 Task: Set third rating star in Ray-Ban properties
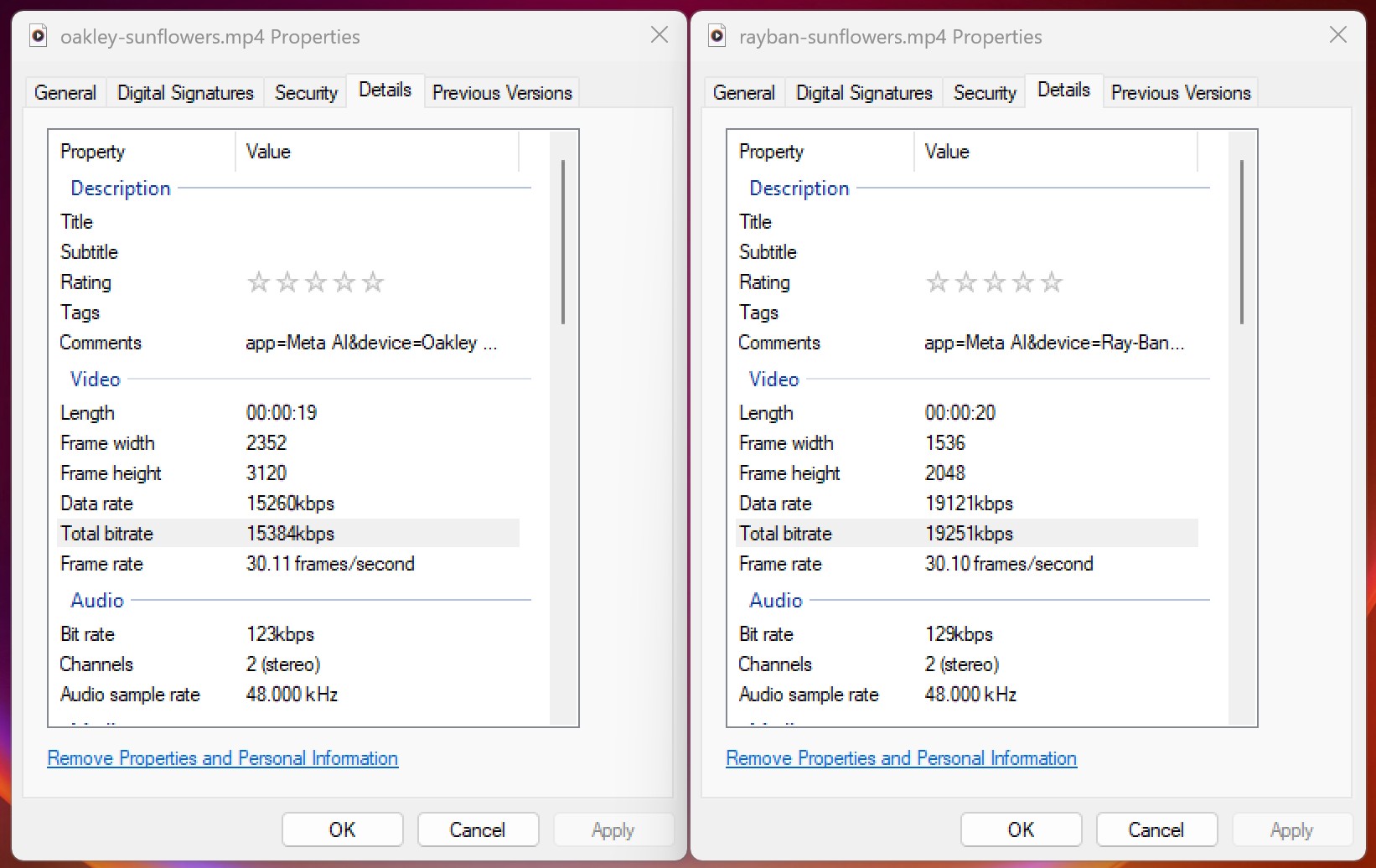[x=994, y=282]
